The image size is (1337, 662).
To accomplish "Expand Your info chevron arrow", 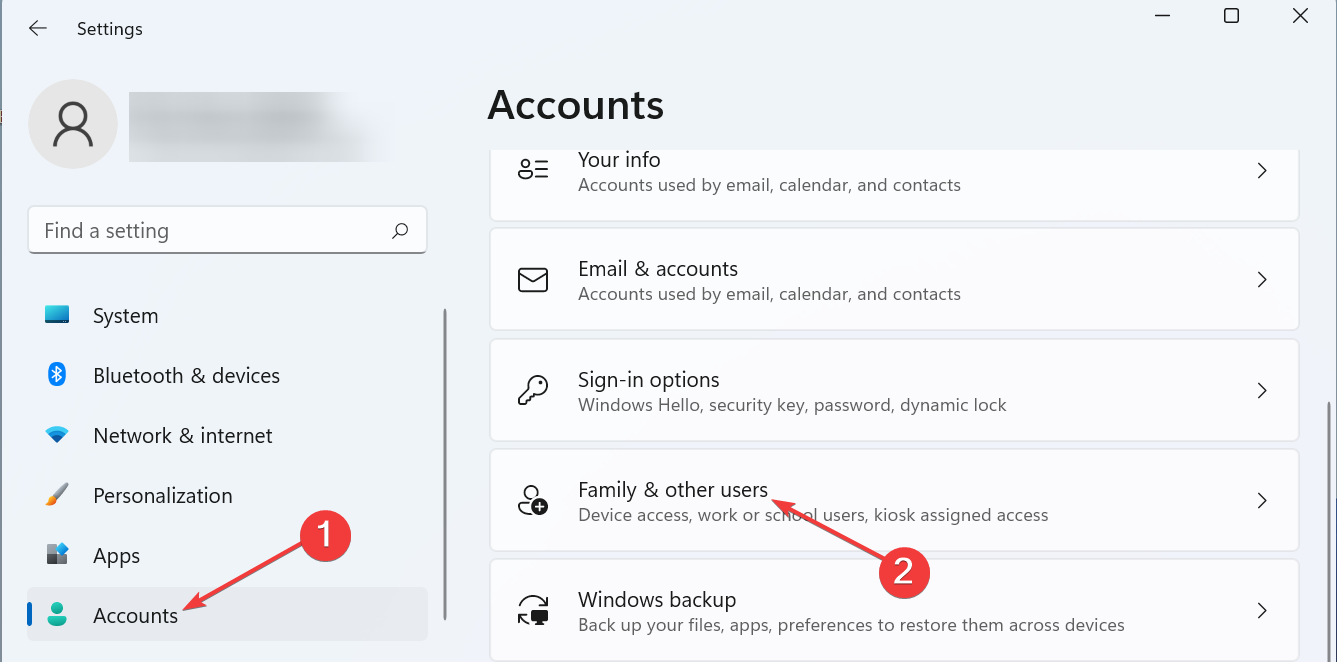I will pos(1262,171).
